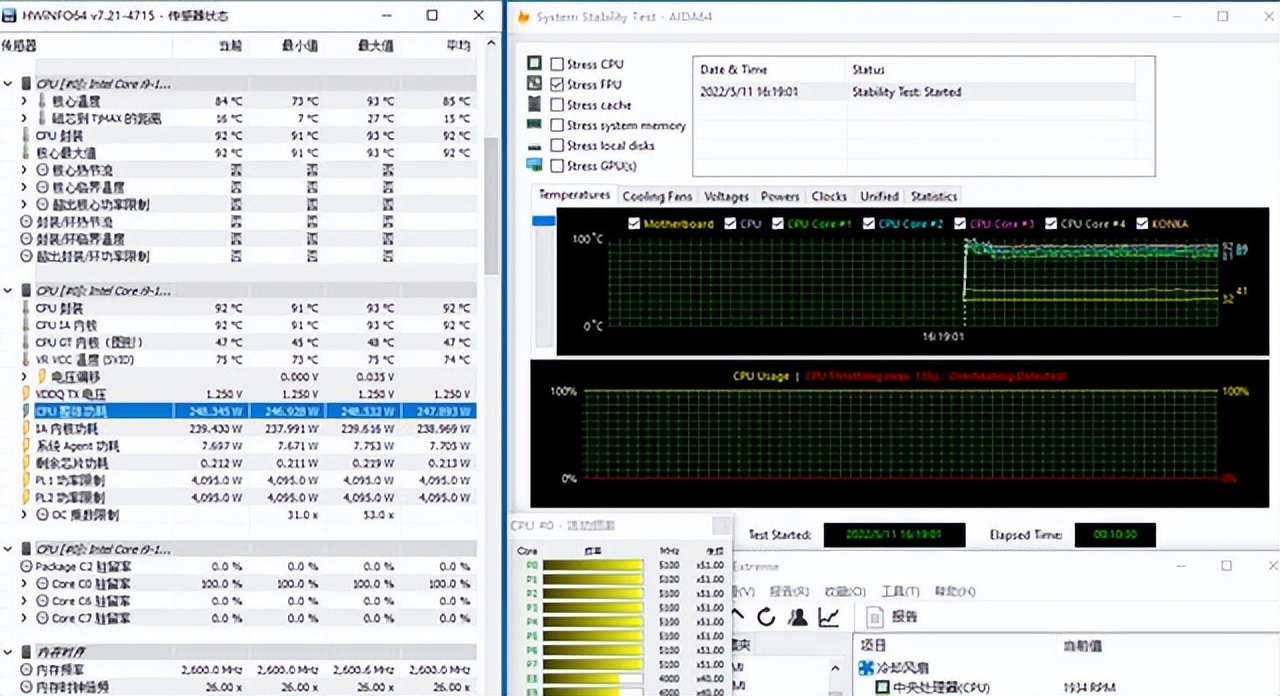Uncheck the Stress FPU checkbox

tap(557, 85)
